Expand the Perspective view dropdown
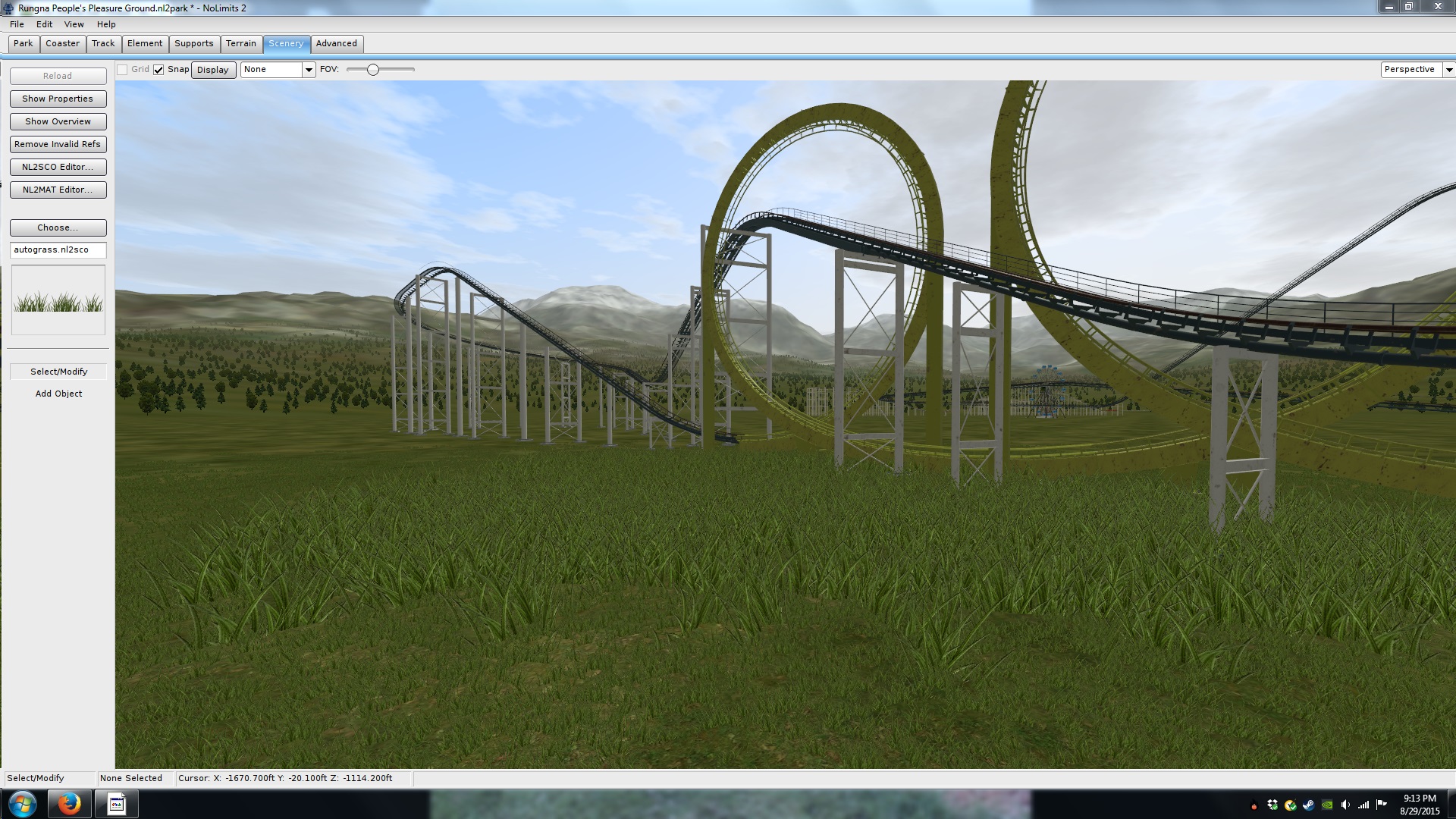The image size is (1456, 819). coord(1448,70)
